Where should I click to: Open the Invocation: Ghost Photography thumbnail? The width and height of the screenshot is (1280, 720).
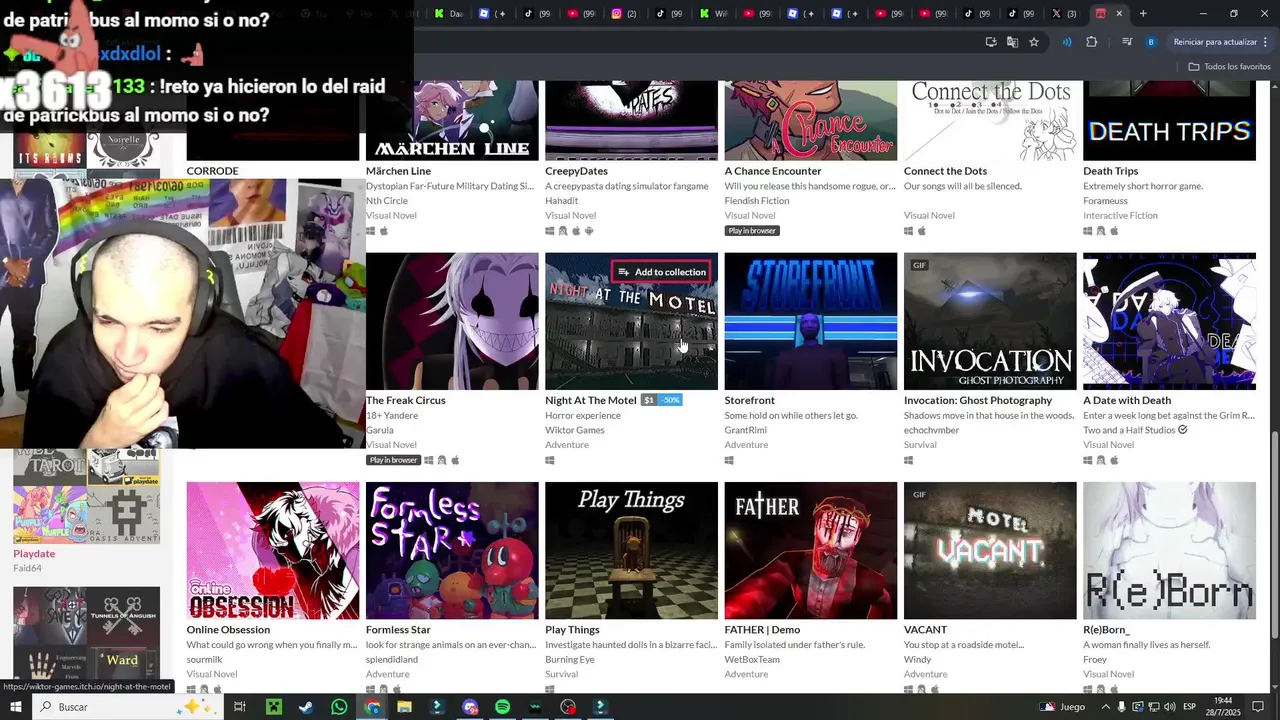(x=990, y=321)
